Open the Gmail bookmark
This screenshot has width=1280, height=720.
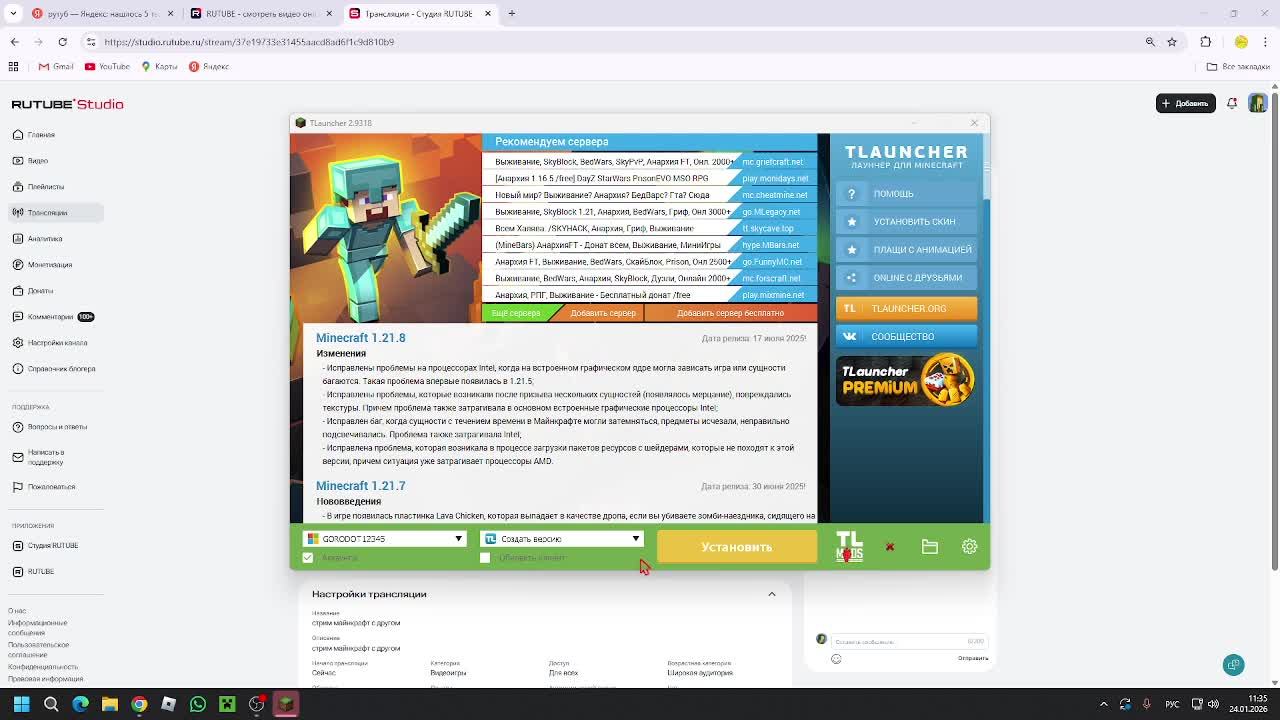56,67
